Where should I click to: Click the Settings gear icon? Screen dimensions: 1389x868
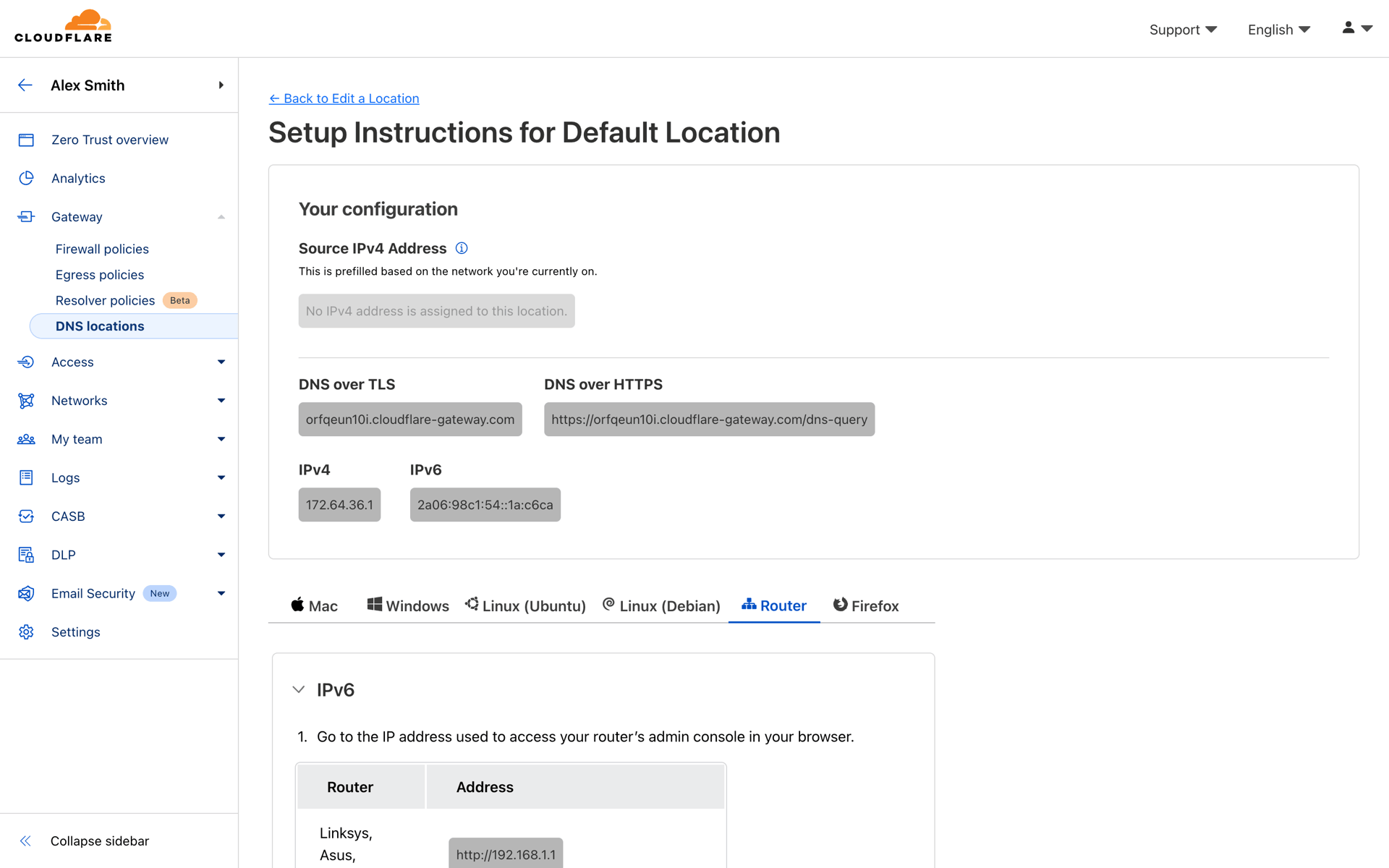26,631
